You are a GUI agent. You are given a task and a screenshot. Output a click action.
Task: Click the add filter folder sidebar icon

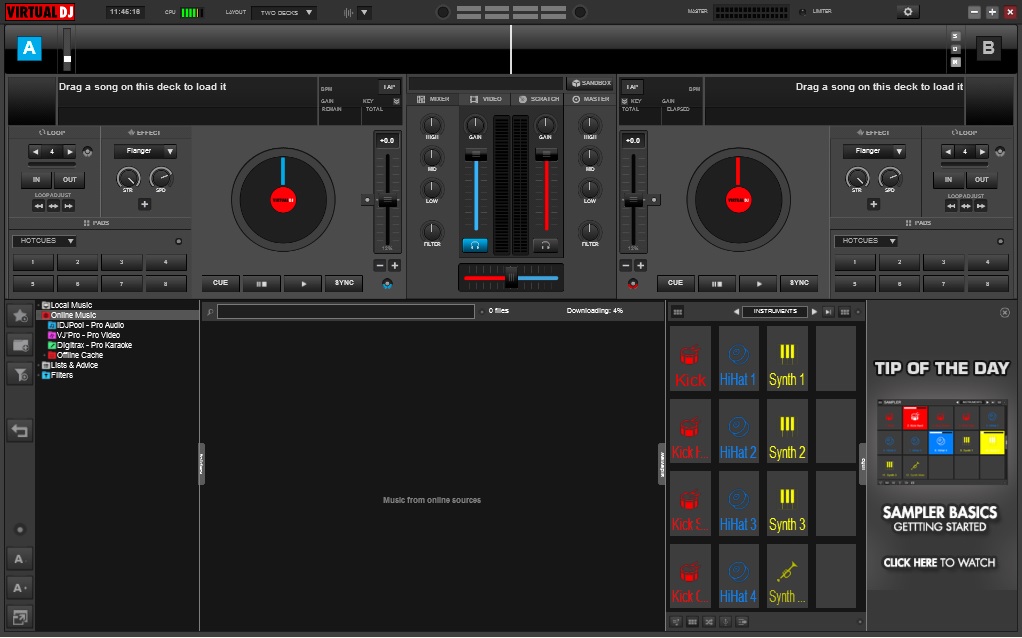20,374
